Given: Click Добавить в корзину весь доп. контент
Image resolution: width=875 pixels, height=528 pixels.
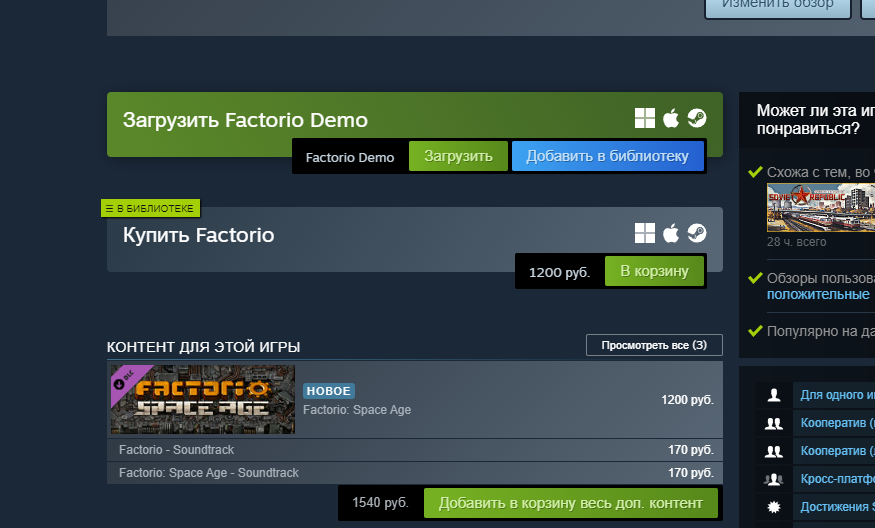Looking at the screenshot, I should 570,503.
